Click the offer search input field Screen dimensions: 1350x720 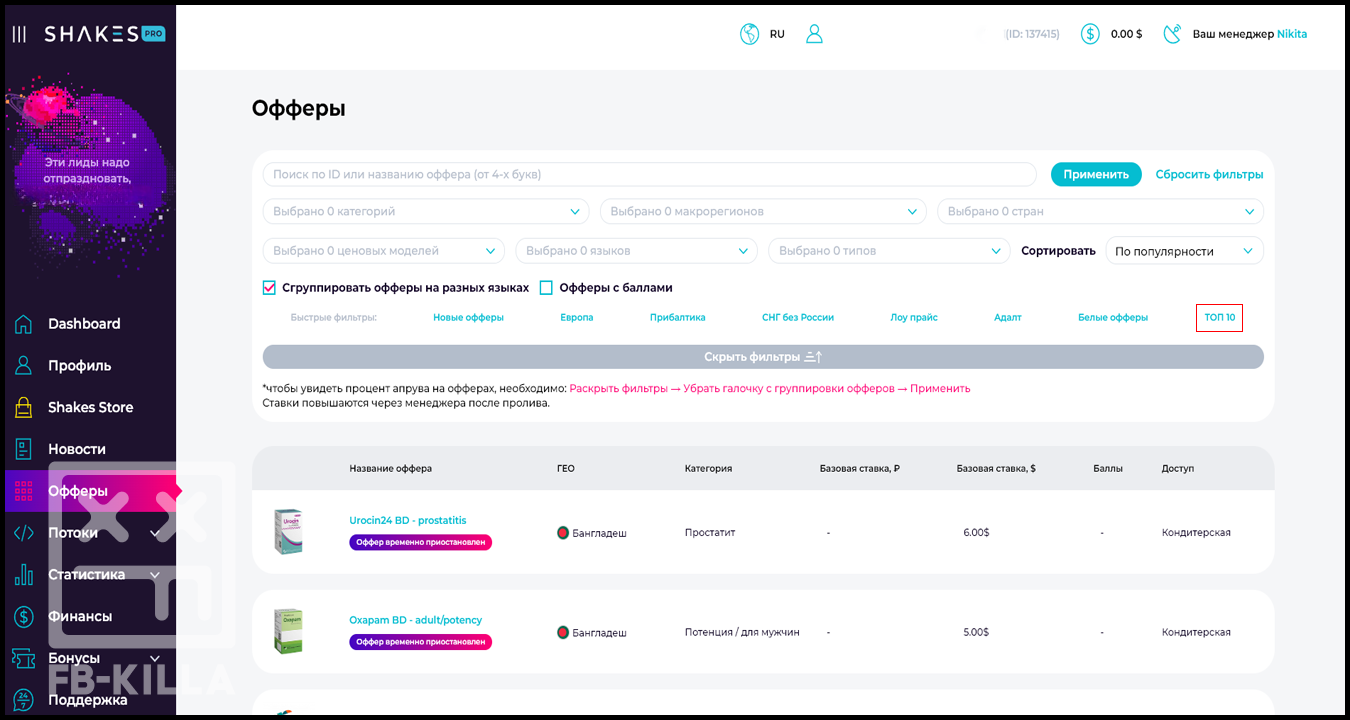point(649,175)
